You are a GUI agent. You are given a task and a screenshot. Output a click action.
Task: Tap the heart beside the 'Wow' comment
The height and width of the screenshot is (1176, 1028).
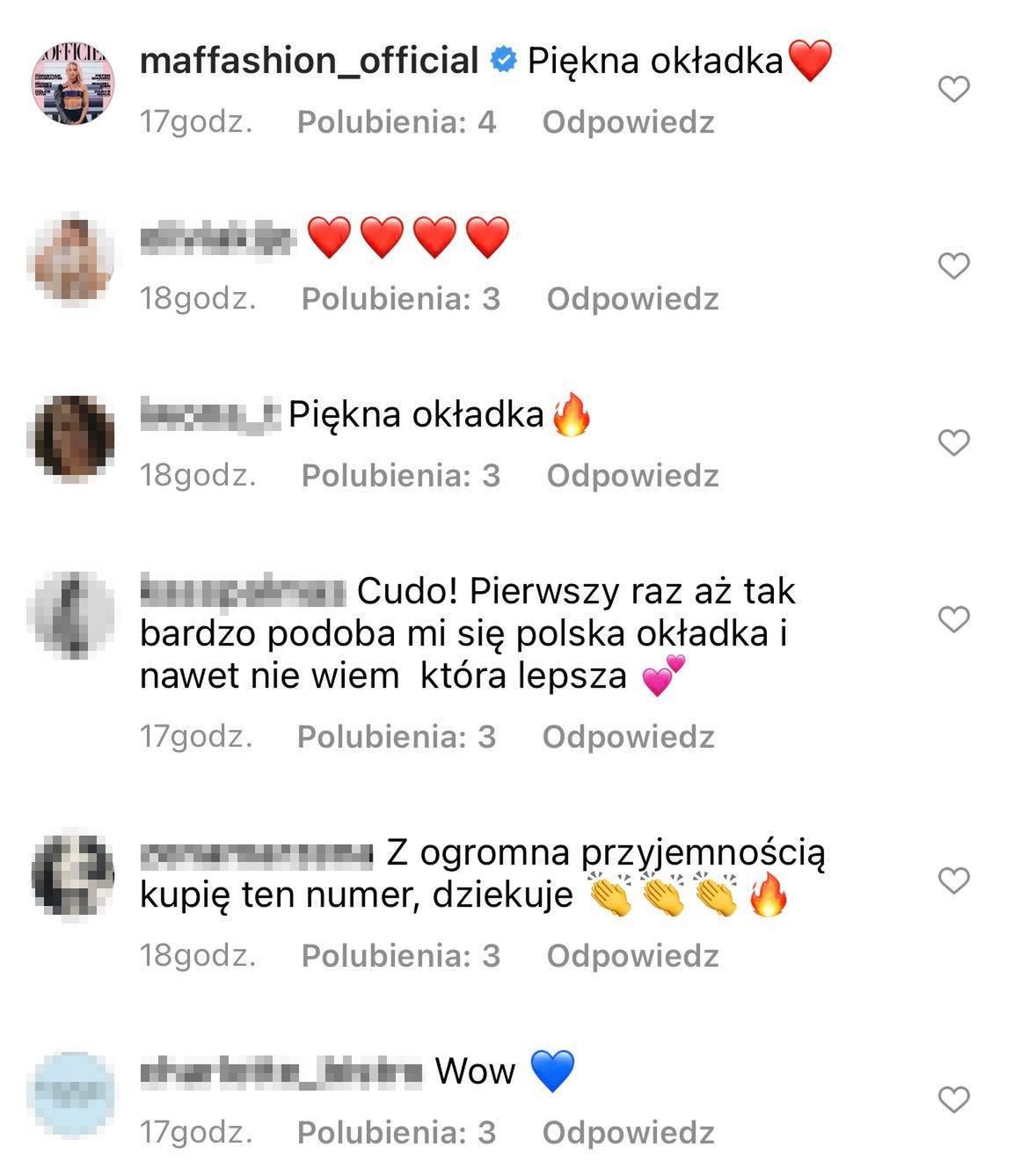click(x=954, y=1099)
